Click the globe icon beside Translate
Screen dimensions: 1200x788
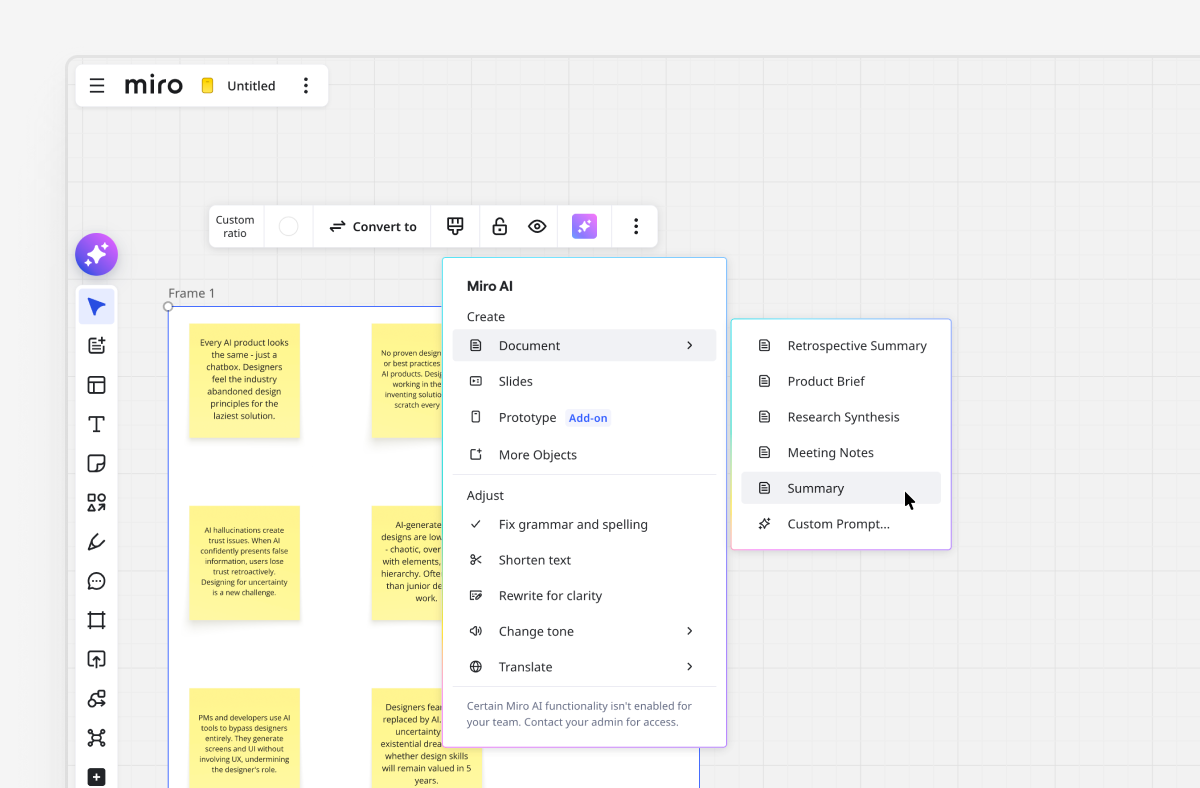coord(476,667)
